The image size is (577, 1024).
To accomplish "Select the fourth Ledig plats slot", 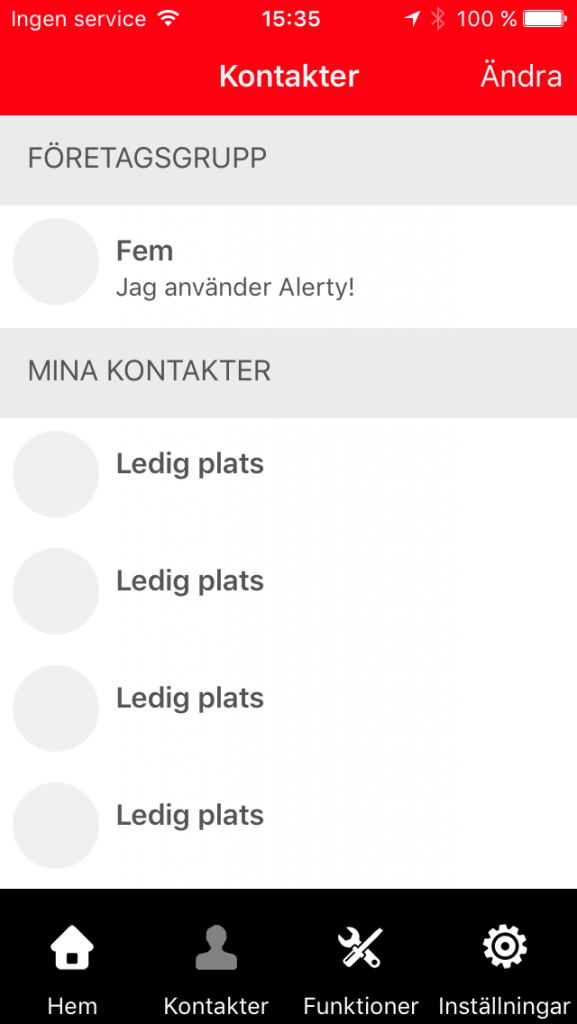I will pos(288,827).
